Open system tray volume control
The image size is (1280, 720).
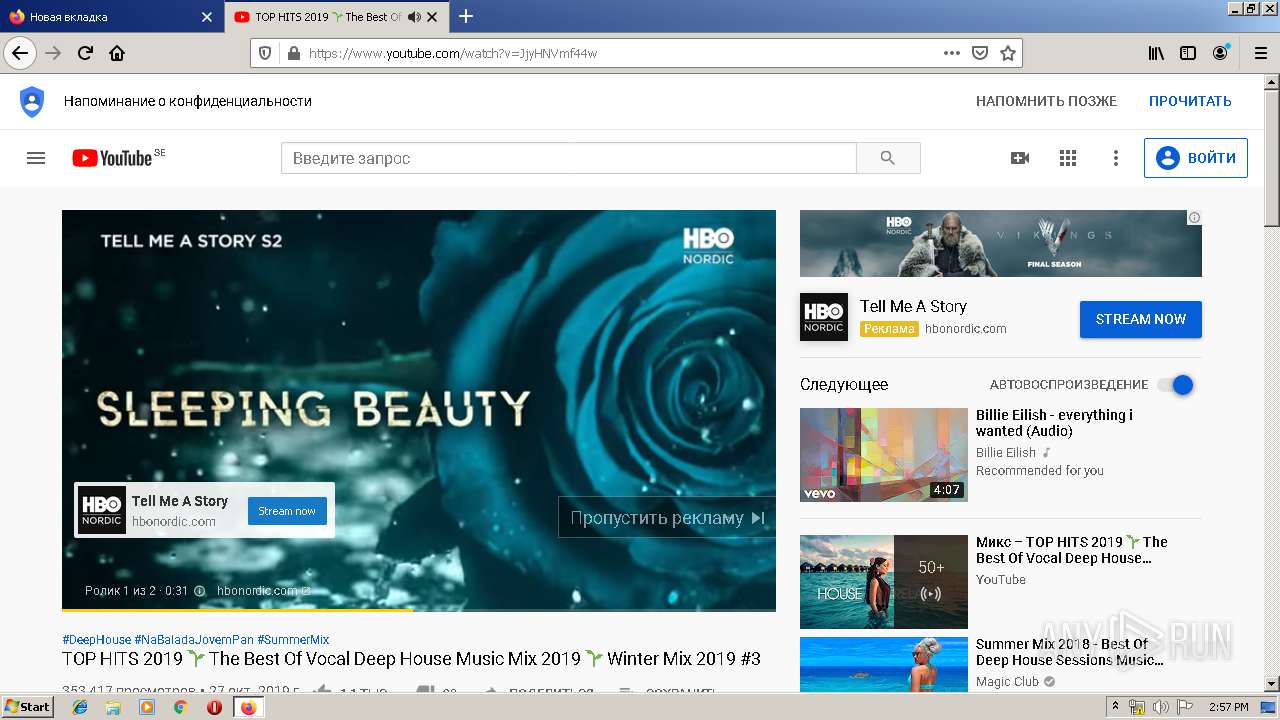1161,707
